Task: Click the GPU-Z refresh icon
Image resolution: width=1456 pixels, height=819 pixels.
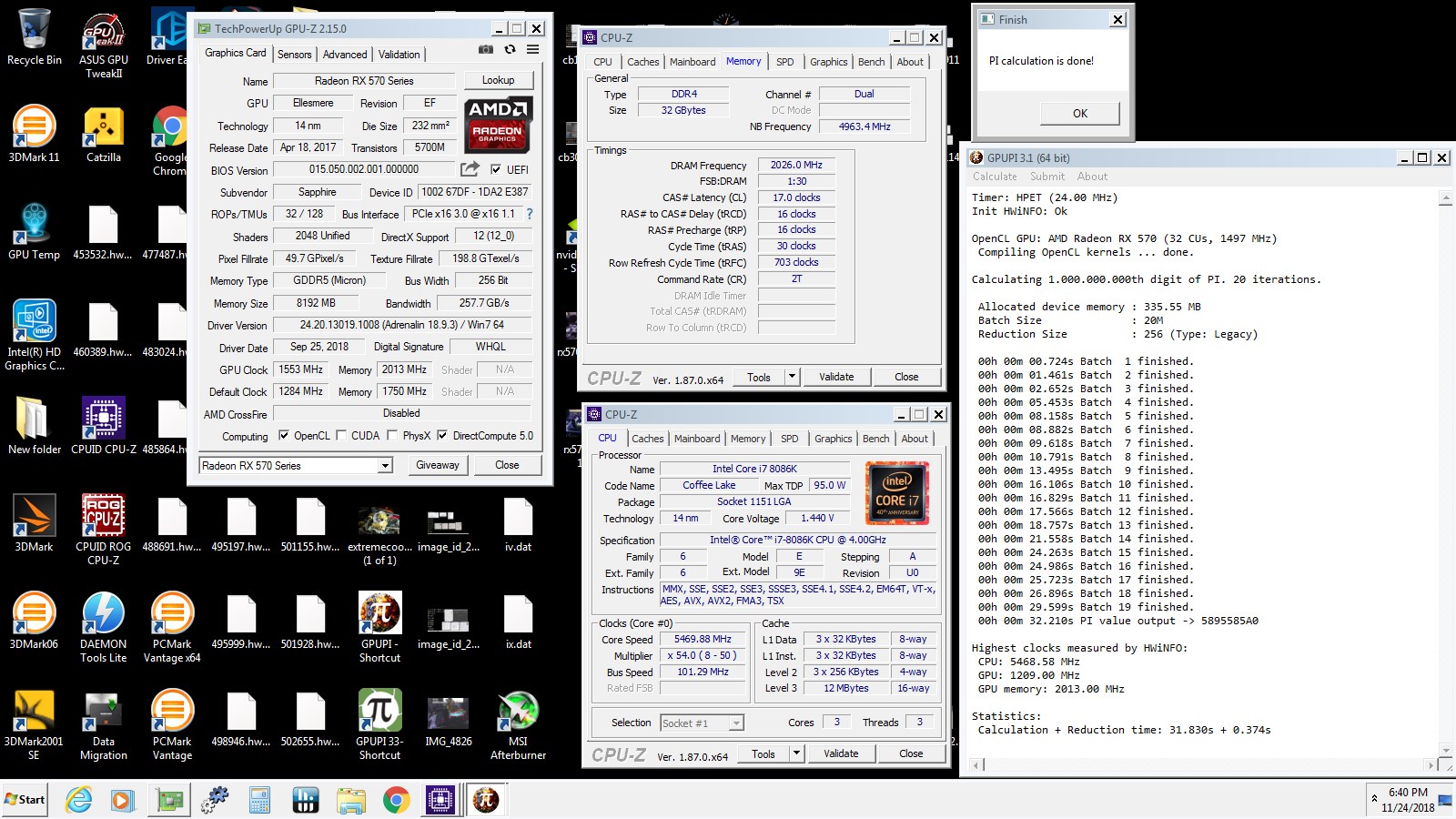Action: 510,49
